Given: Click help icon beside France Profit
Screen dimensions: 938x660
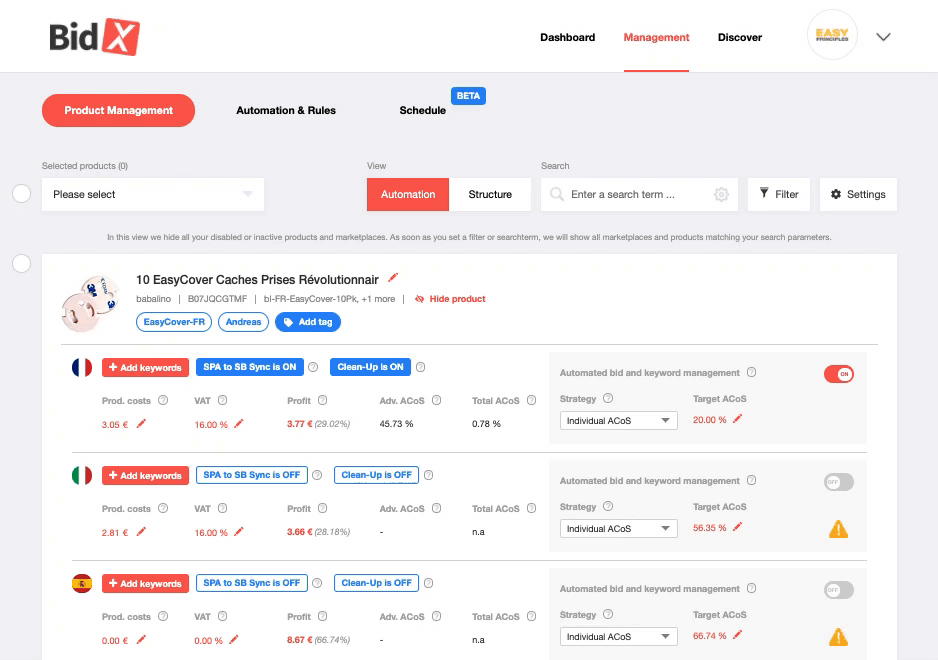Looking at the screenshot, I should tap(322, 400).
